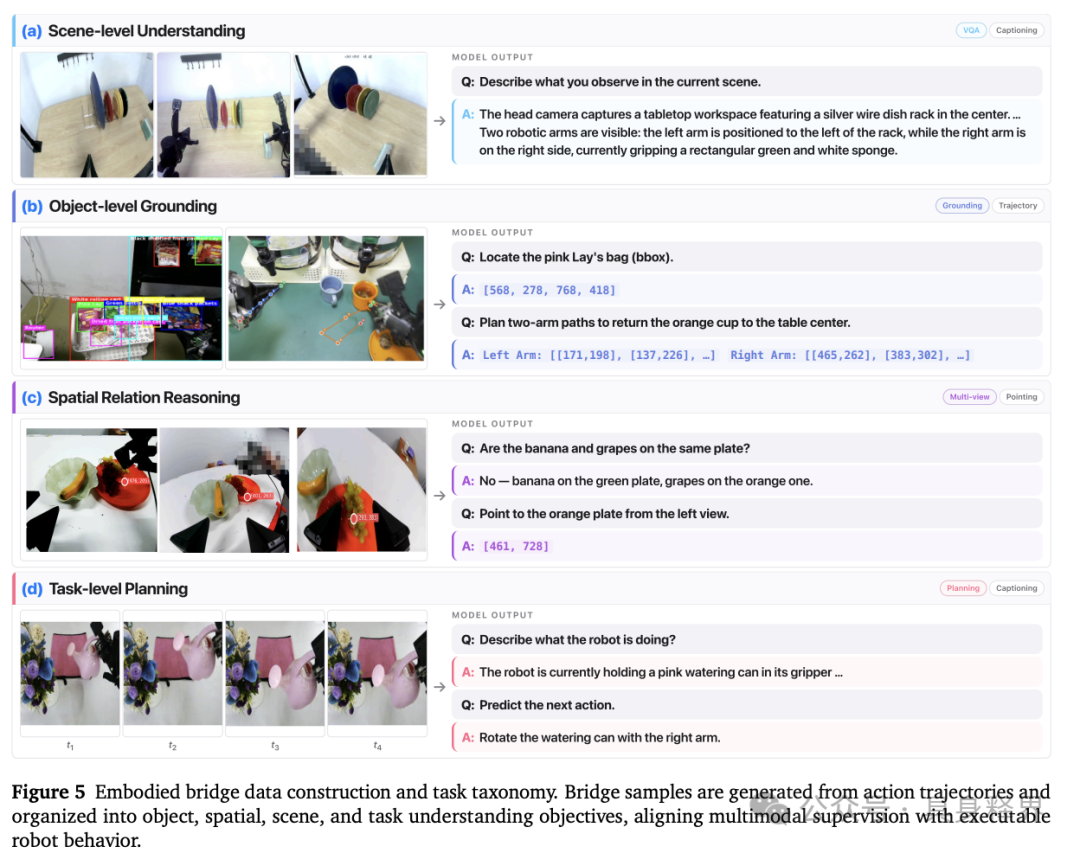Click the '(a) Scene-level Understanding' heading
The height and width of the screenshot is (853, 1080).
point(134,31)
